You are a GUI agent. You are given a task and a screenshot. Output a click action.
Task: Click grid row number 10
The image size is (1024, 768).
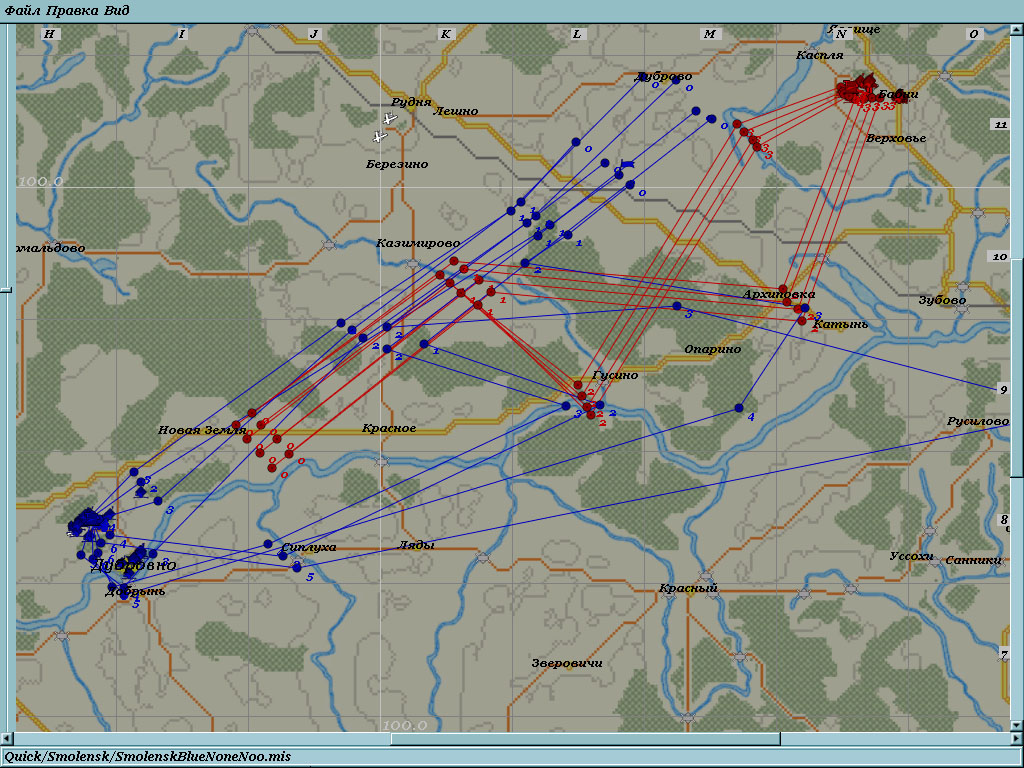[x=1000, y=257]
